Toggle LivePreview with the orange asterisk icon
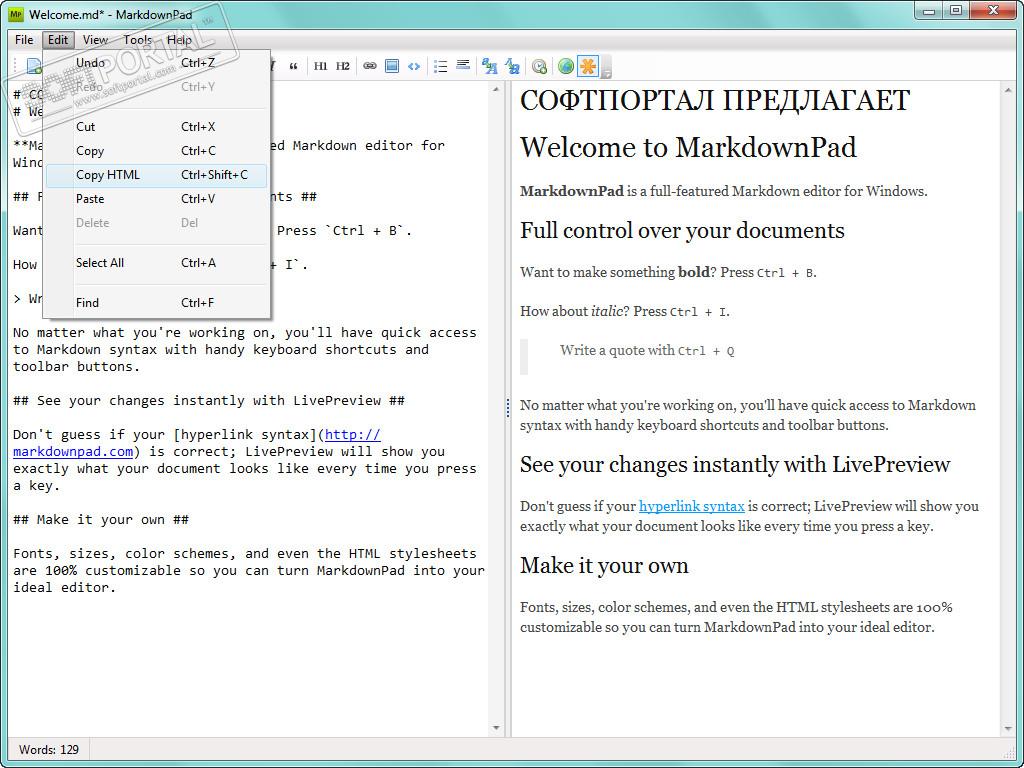This screenshot has height=768, width=1024. 588,66
